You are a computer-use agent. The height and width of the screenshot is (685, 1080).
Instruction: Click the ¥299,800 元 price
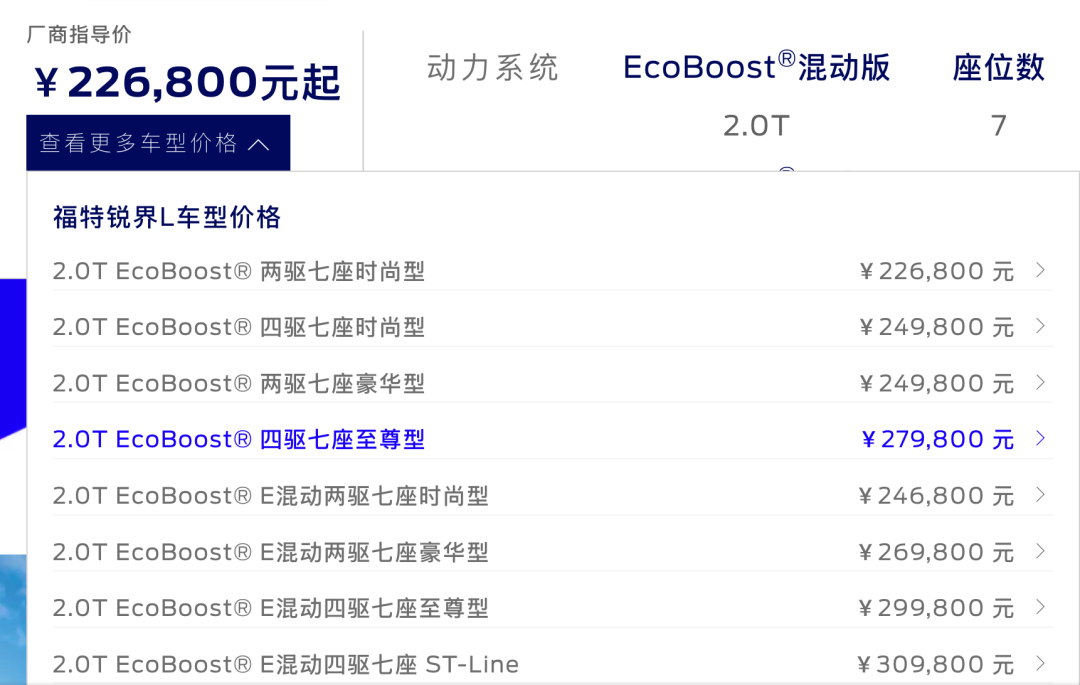click(936, 608)
